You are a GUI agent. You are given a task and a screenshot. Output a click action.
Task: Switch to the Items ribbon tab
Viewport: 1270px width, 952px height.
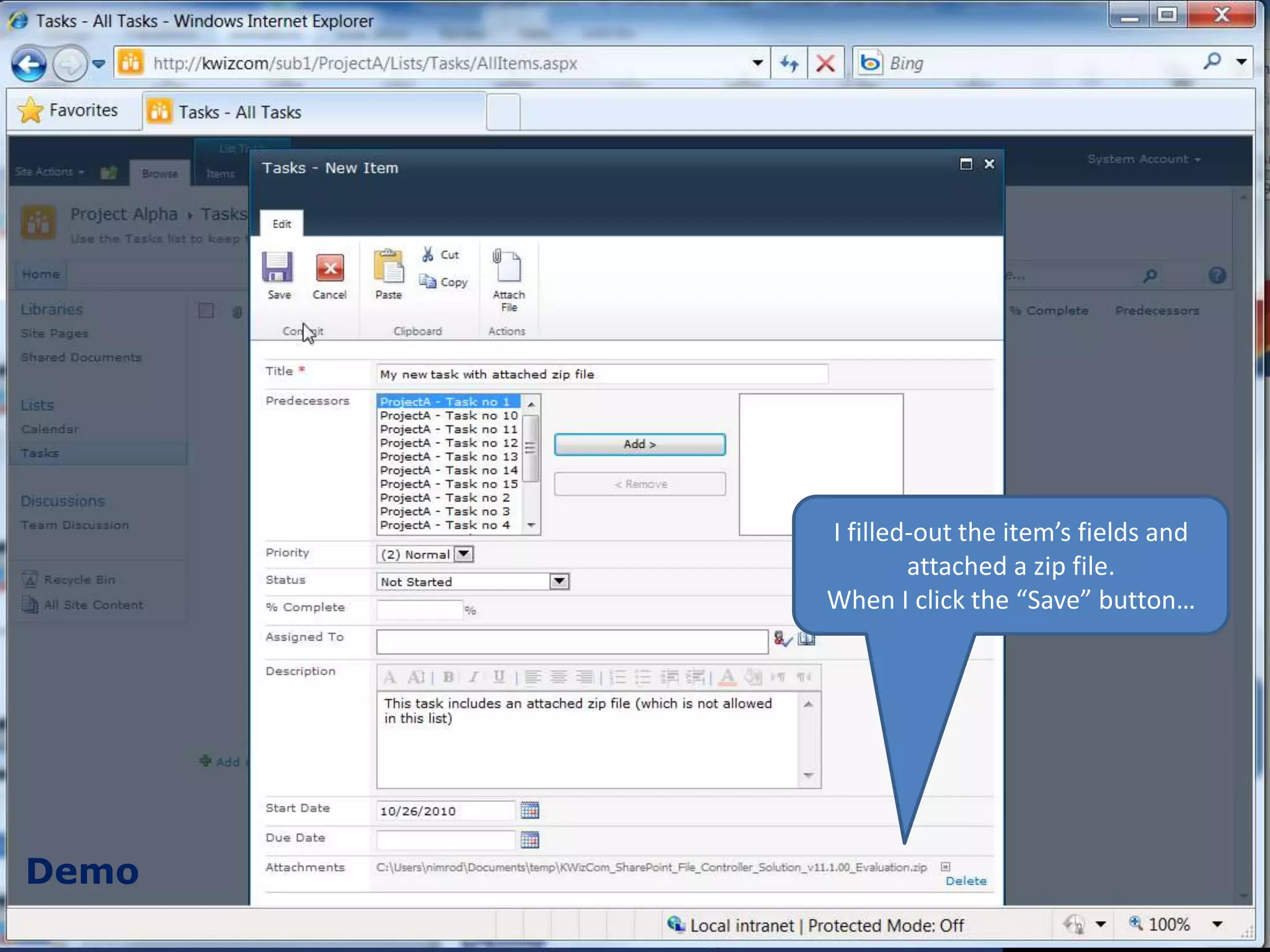click(x=220, y=174)
